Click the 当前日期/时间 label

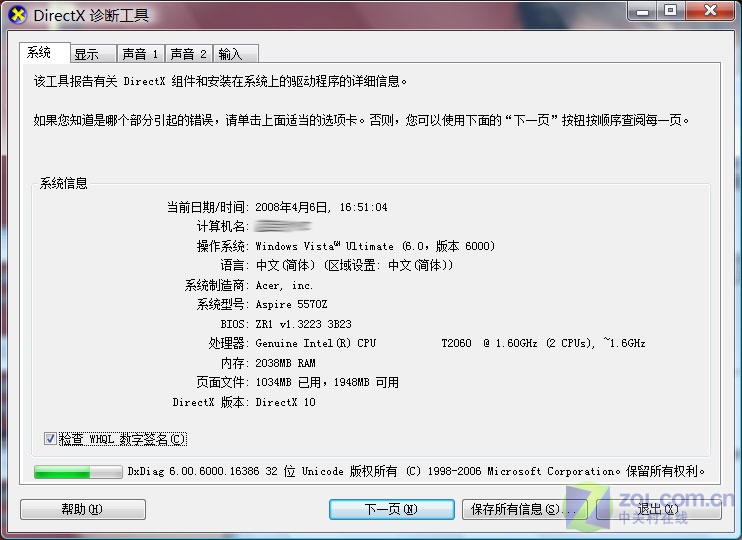tap(208, 207)
